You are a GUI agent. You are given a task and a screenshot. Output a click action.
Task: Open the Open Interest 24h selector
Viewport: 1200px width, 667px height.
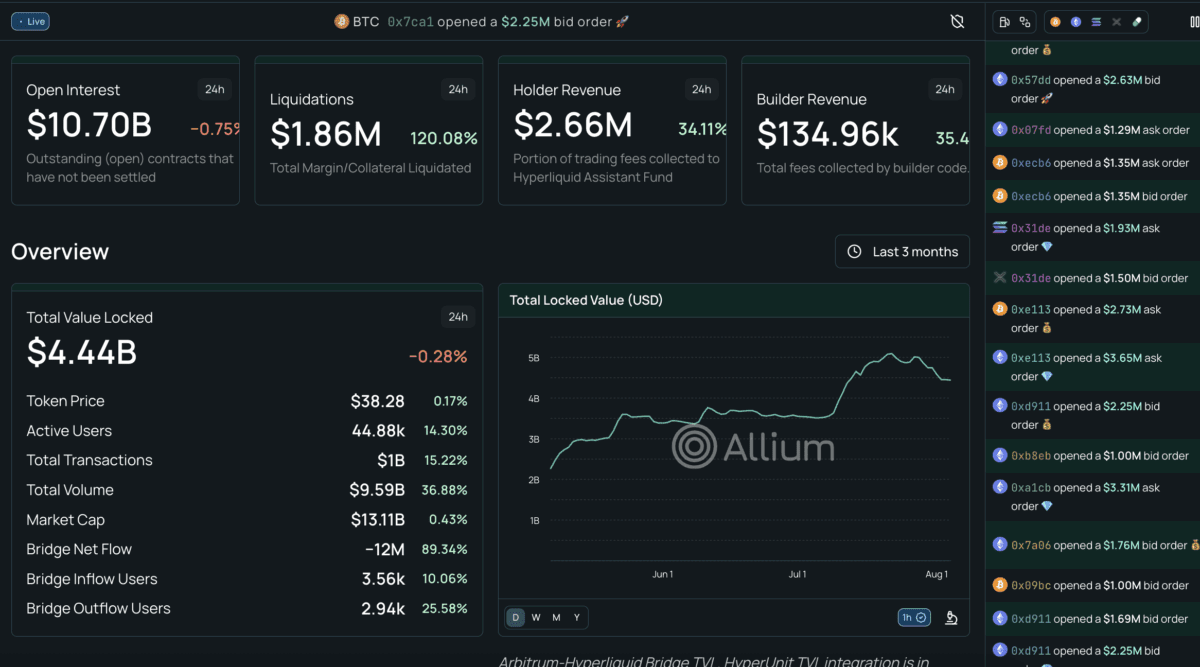(x=214, y=90)
